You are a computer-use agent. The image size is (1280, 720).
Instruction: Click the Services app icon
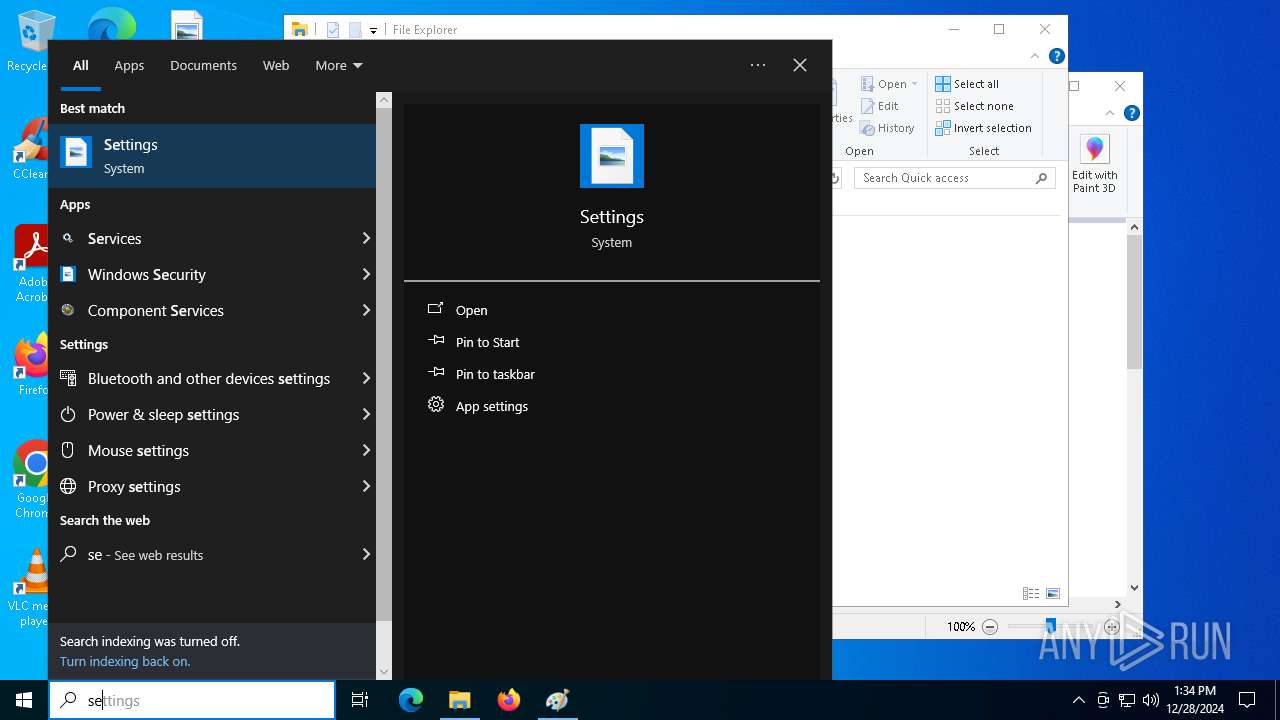[x=68, y=238]
